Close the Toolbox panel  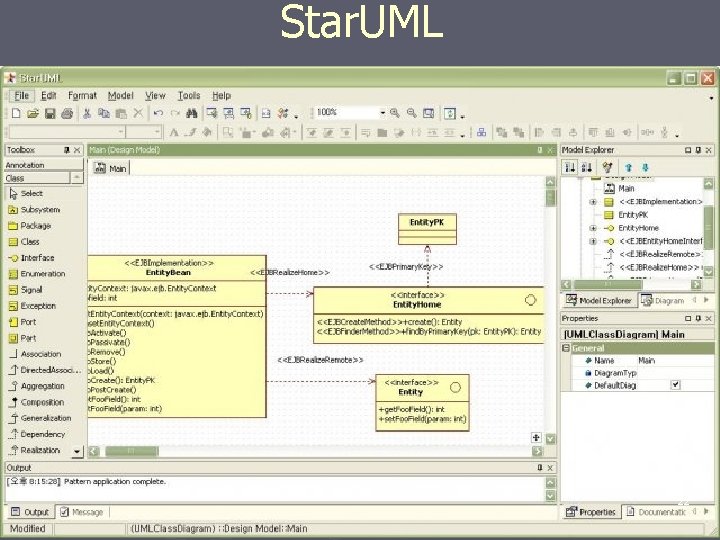pyautogui.click(x=77, y=150)
